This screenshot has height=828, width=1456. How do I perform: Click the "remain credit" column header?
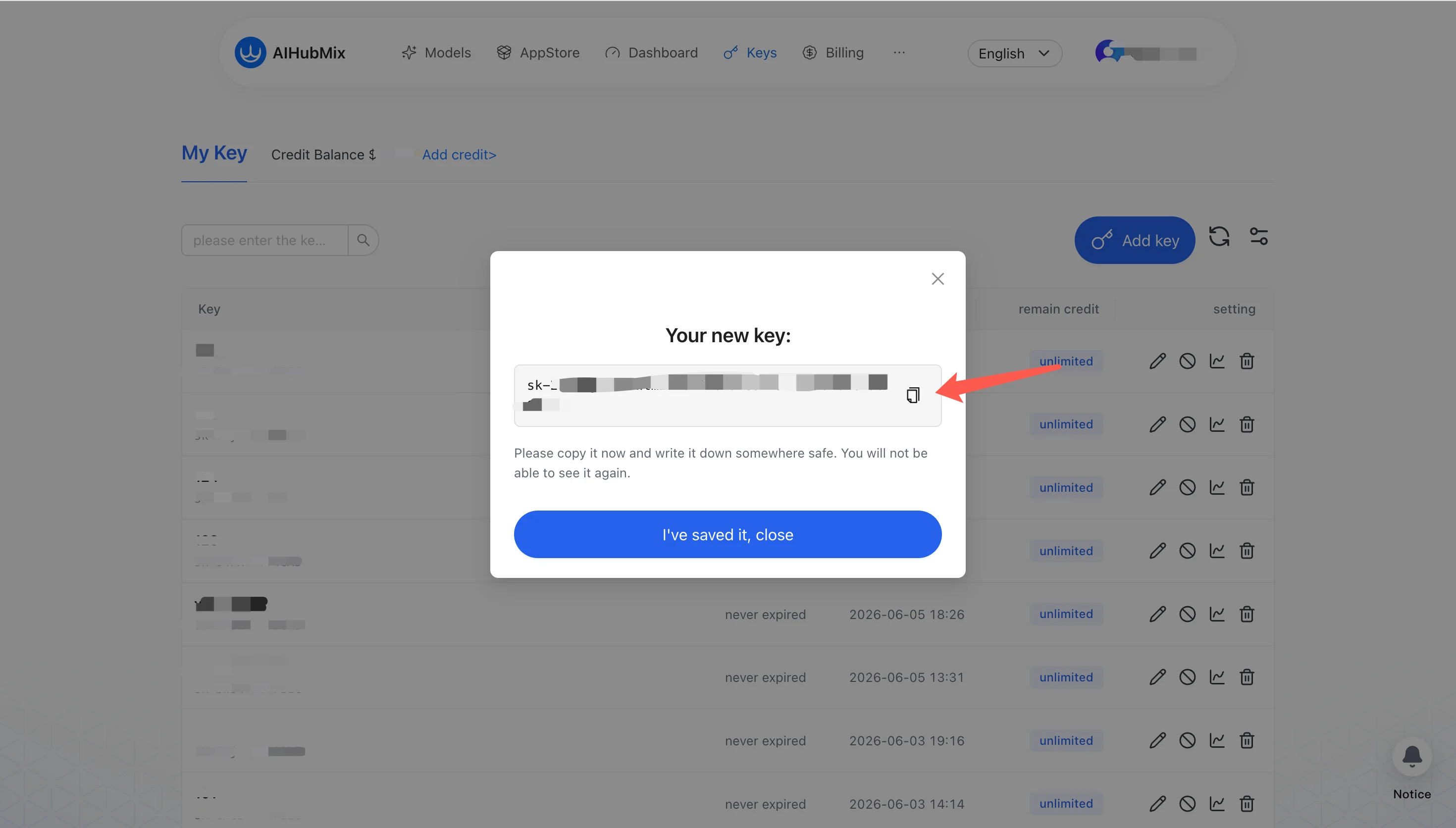point(1058,309)
